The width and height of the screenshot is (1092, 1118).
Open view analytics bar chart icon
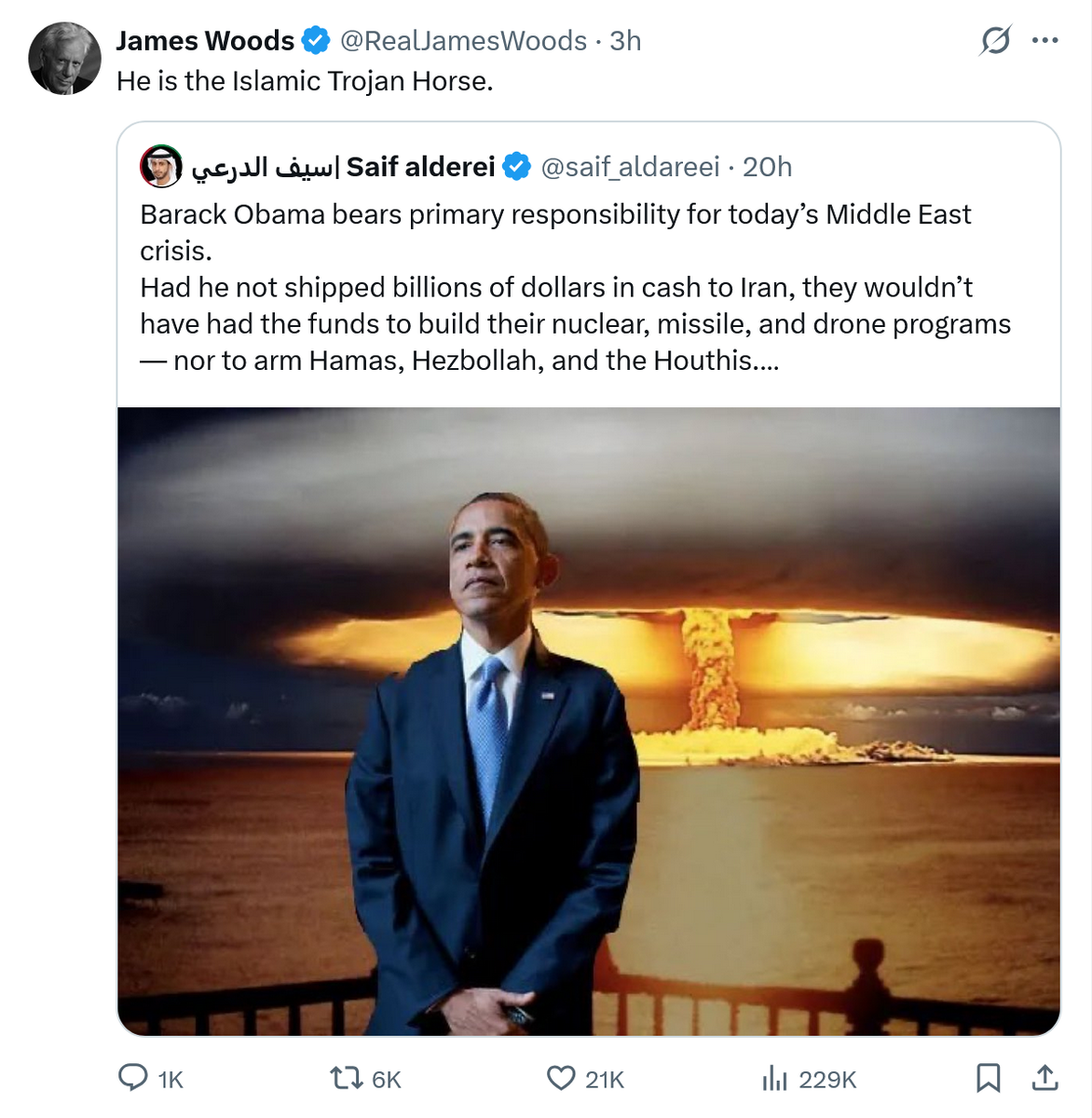point(775,1078)
